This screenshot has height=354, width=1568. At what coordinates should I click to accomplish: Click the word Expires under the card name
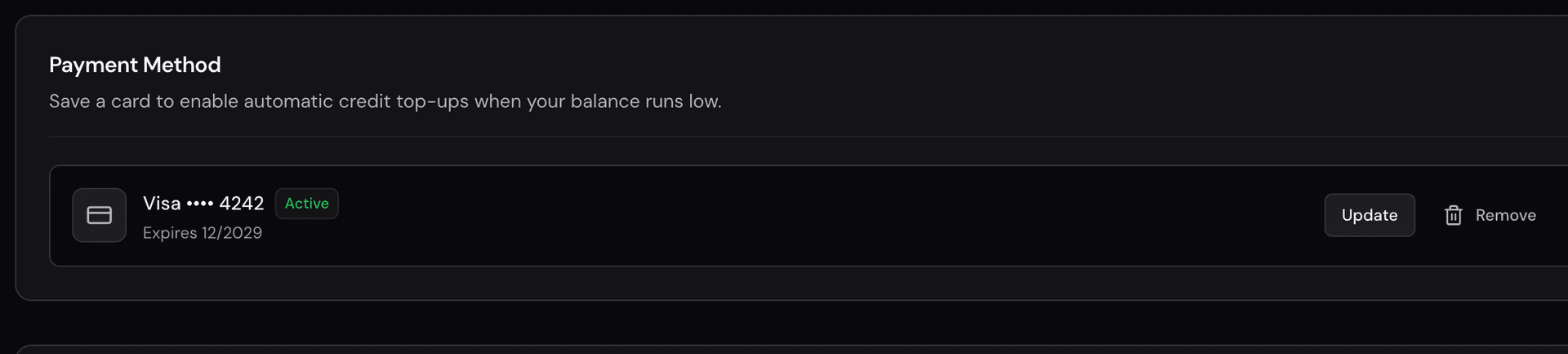tap(170, 233)
